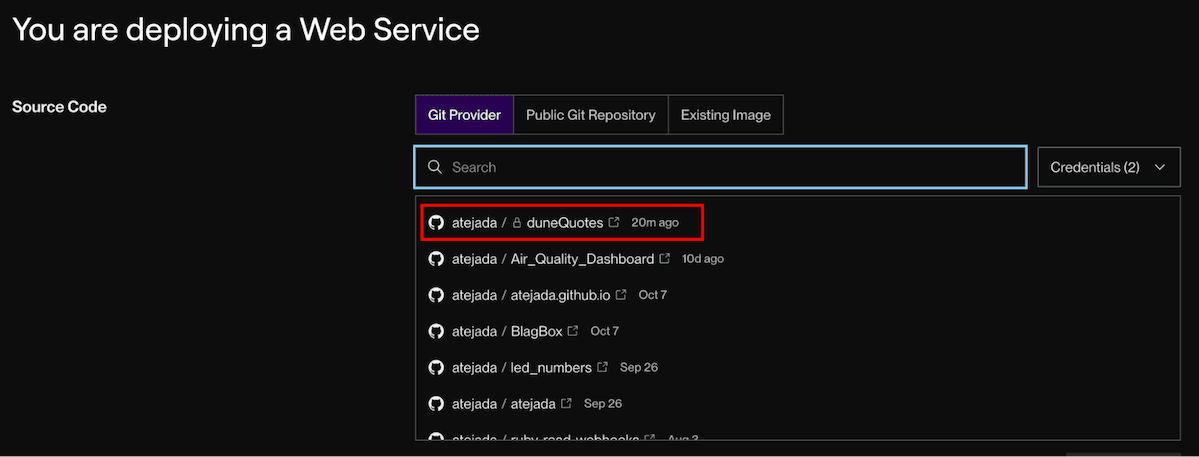Click the duneQuotes private lock icon
This screenshot has height=457, width=1199.
pos(517,223)
